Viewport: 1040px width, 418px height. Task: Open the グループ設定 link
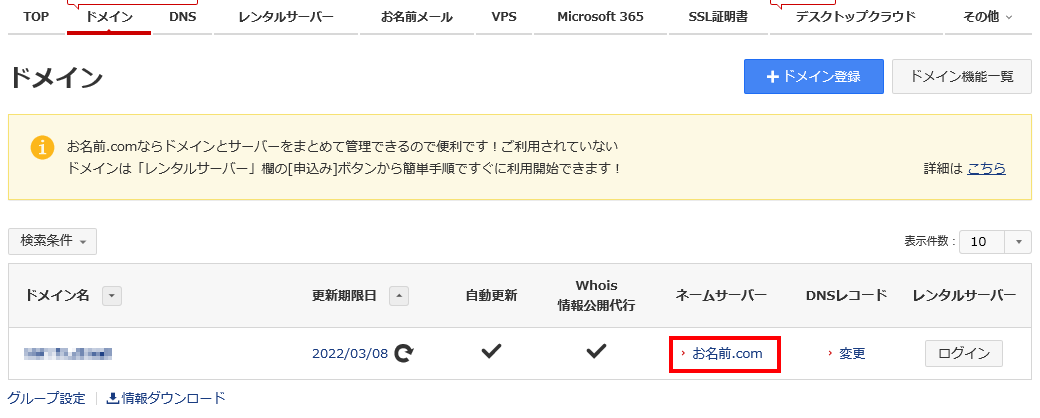pyautogui.click(x=46, y=399)
